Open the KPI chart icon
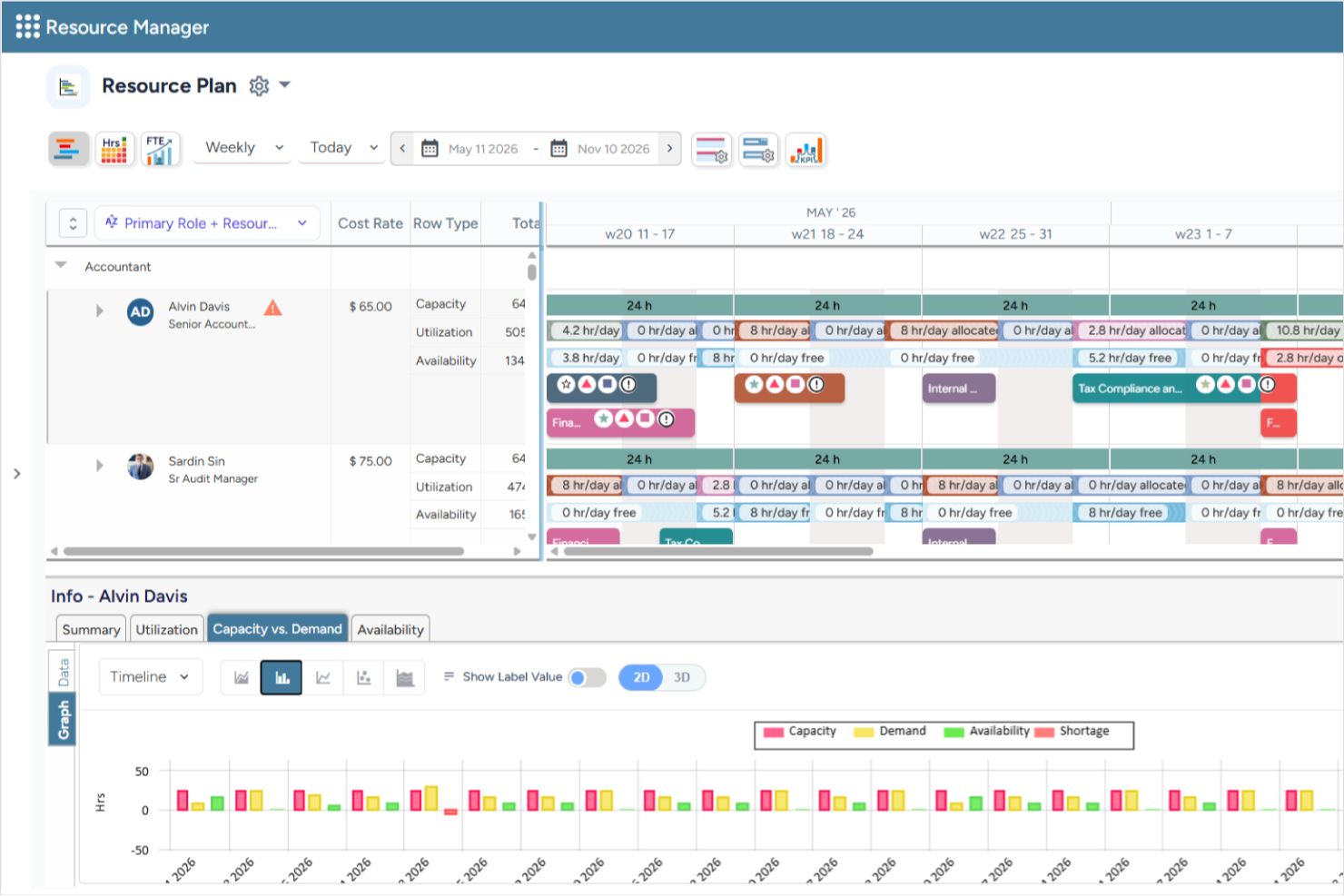 805,150
